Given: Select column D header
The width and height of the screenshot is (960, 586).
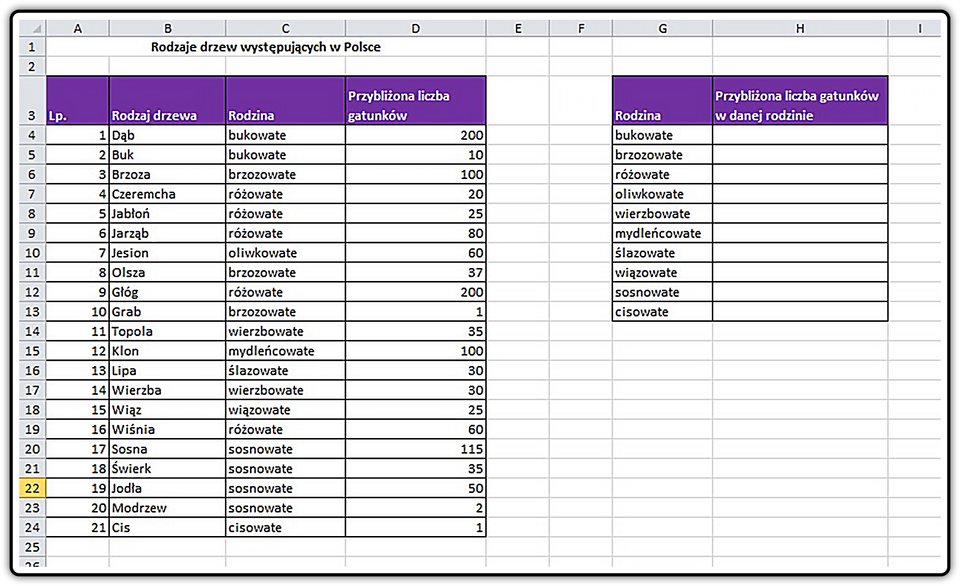Looking at the screenshot, I should 416,28.
